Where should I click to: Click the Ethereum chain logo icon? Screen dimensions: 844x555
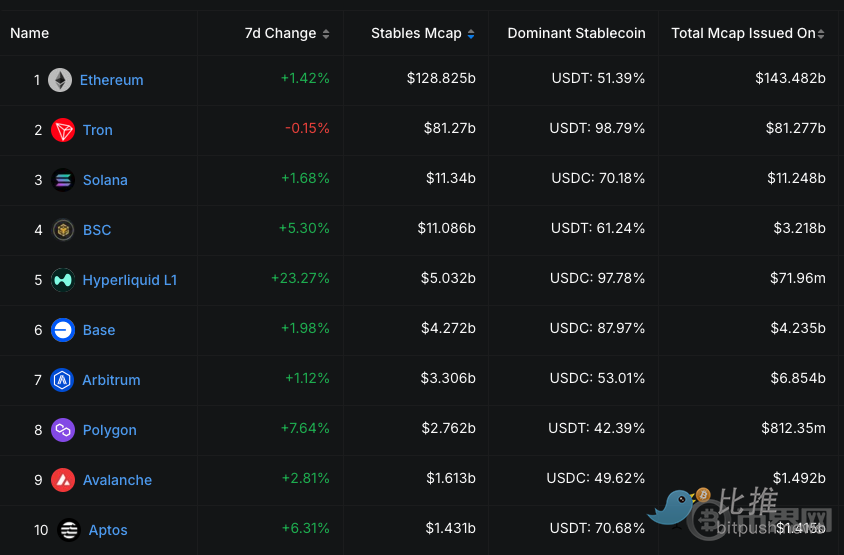click(60, 80)
